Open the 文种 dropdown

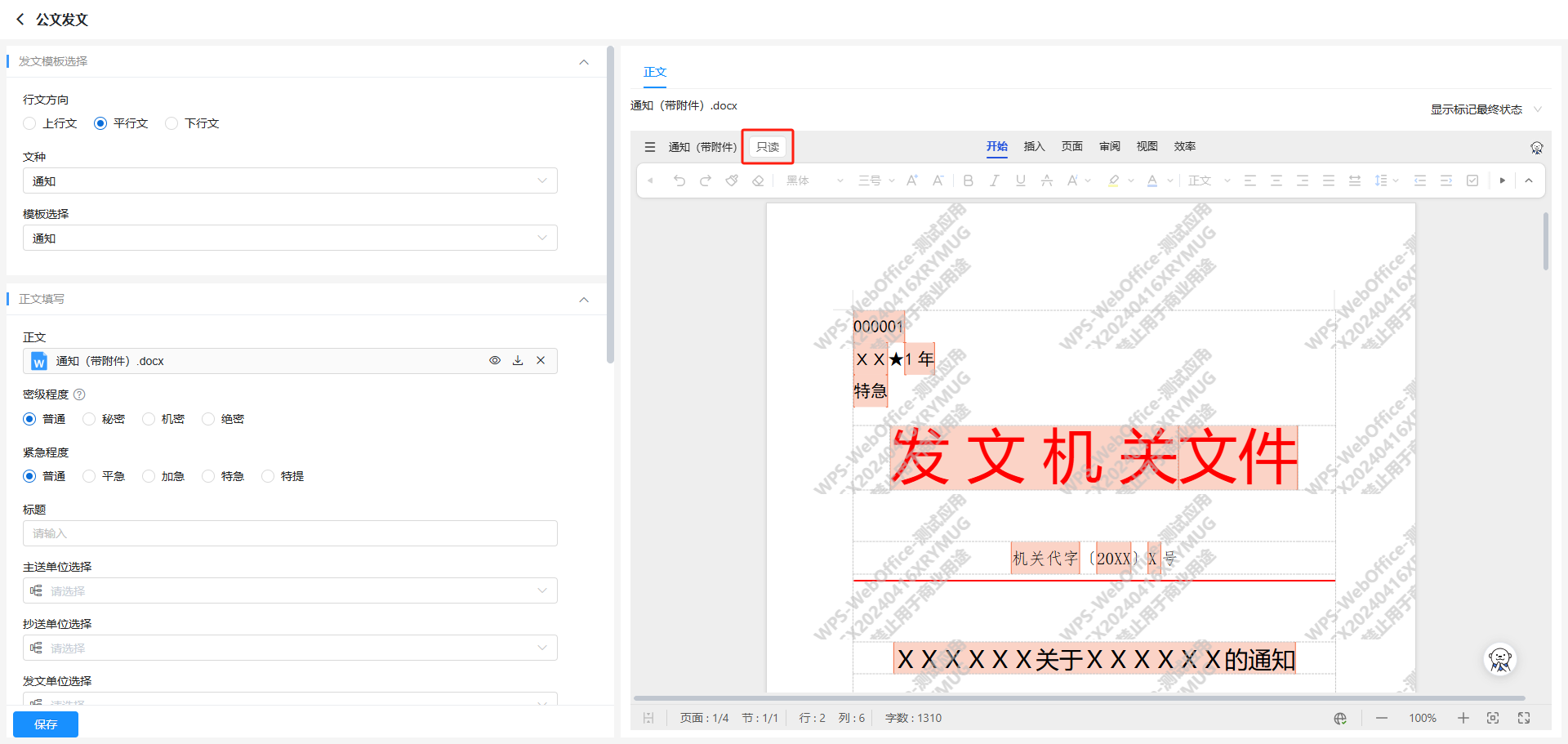point(290,180)
